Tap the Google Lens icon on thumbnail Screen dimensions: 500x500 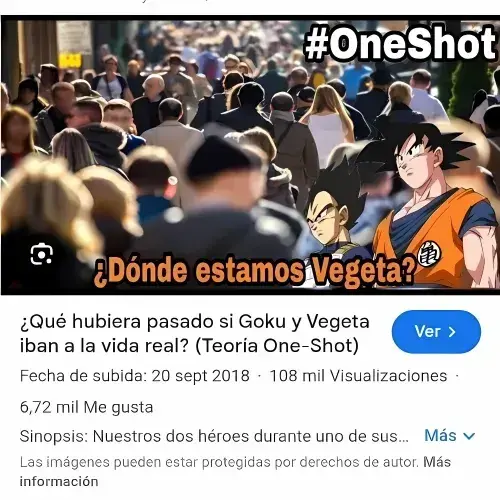click(x=42, y=254)
